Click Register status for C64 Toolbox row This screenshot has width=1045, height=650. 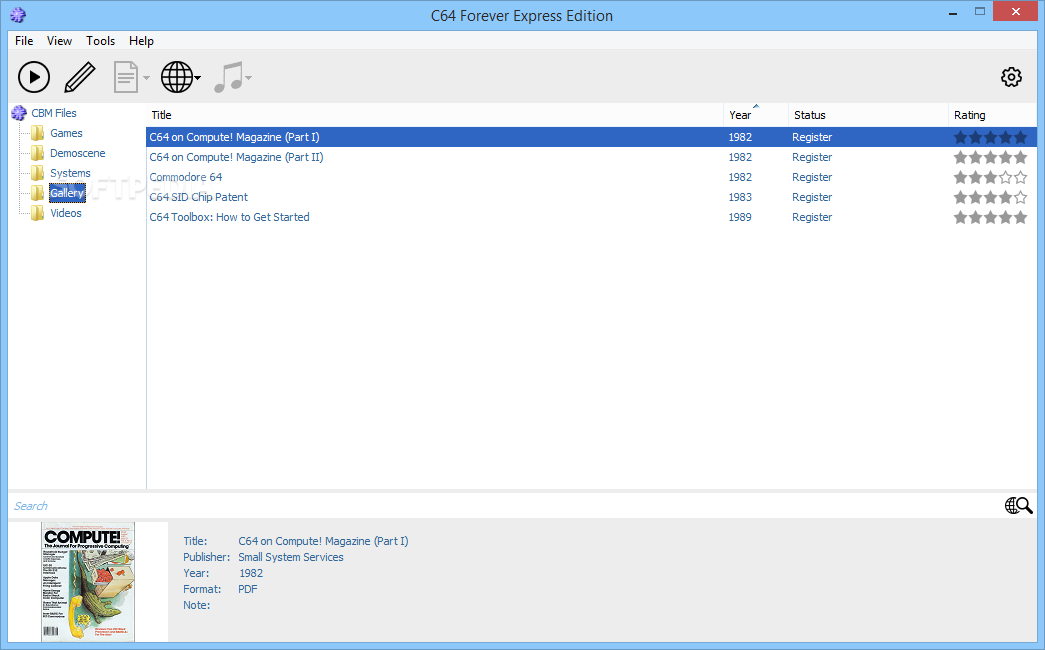point(812,217)
